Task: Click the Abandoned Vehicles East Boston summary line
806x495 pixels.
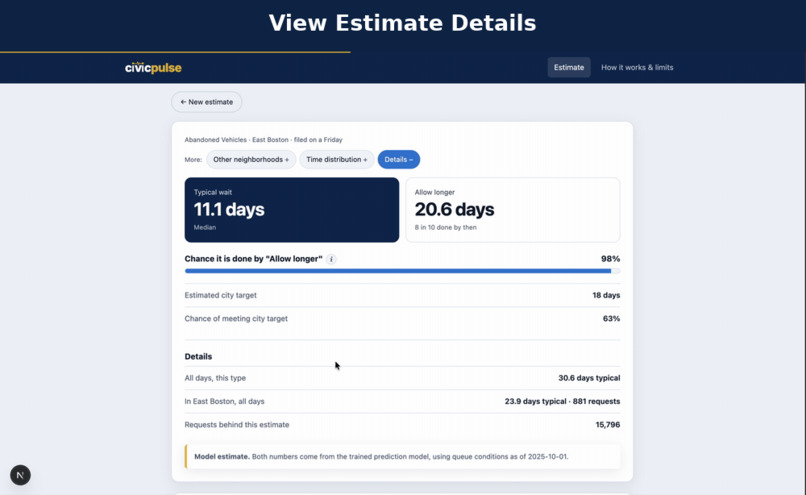Action: click(x=263, y=140)
